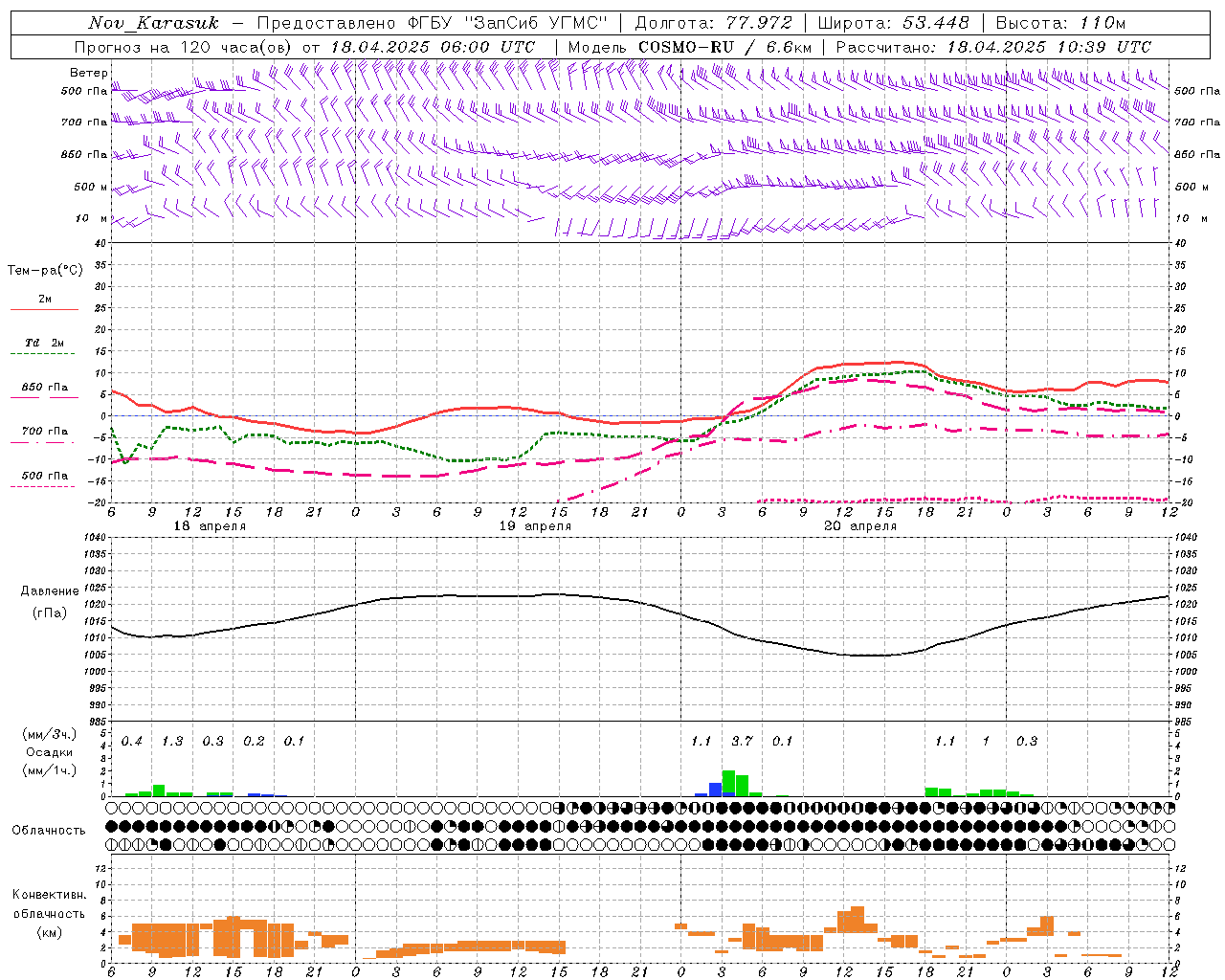Click the Давление panel label
1225x980 pixels.
click(50, 591)
